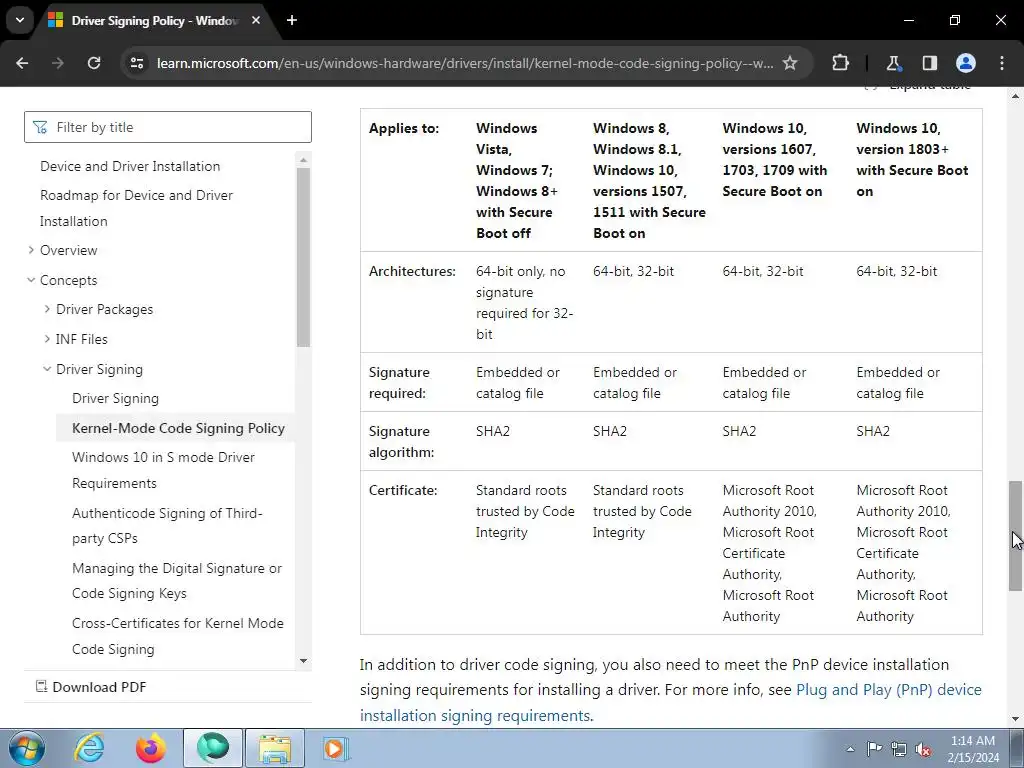1024x768 pixels.
Task: Open the Driver Signing child page
Action: tap(116, 398)
